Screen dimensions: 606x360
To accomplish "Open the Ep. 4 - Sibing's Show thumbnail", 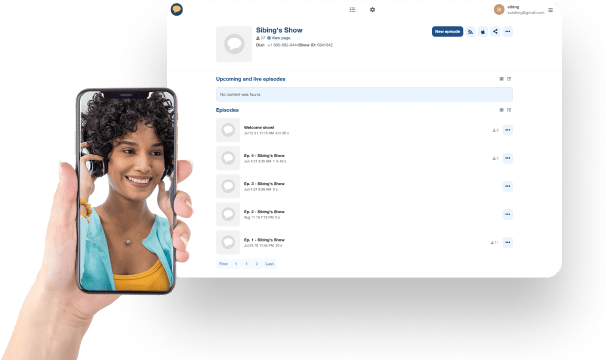I will point(228,158).
